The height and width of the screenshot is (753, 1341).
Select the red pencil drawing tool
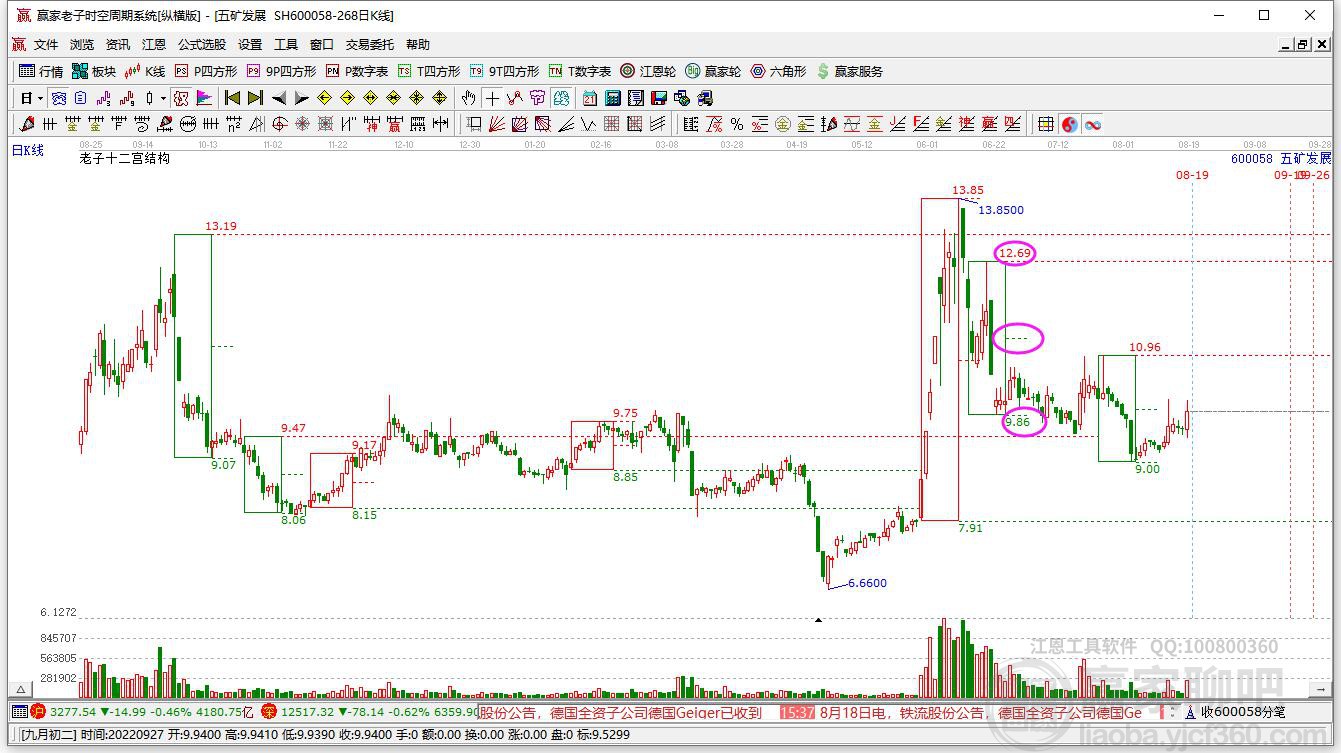[27, 124]
